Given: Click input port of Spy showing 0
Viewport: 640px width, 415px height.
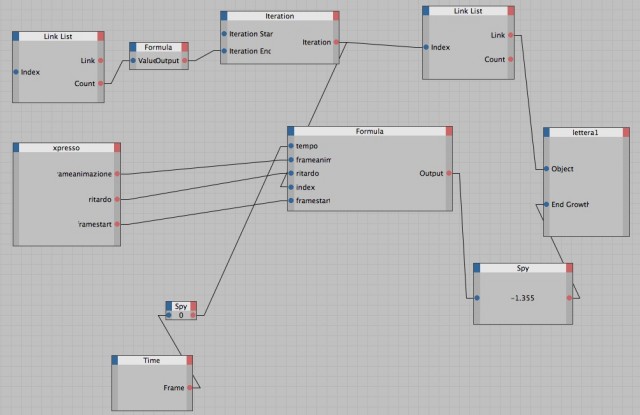Looking at the screenshot, I should [169, 315].
